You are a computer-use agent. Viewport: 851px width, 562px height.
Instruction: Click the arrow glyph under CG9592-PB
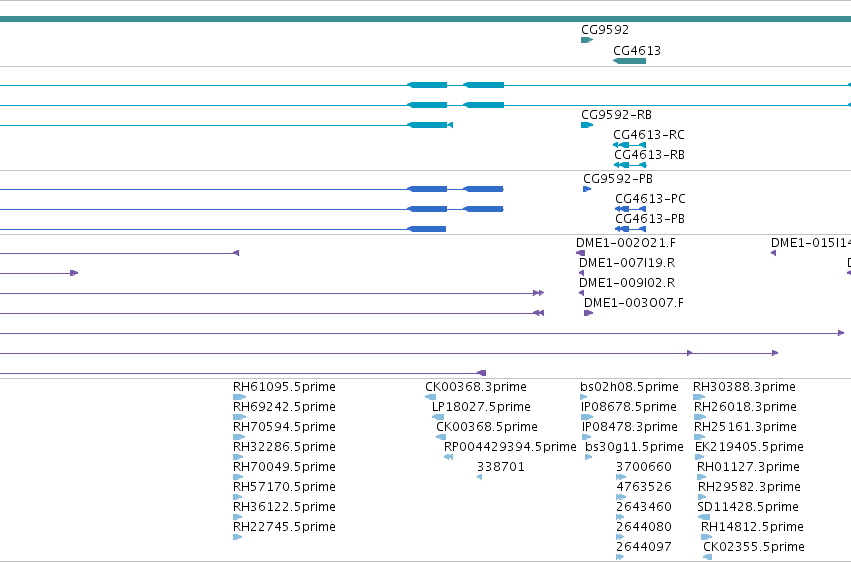tap(587, 189)
